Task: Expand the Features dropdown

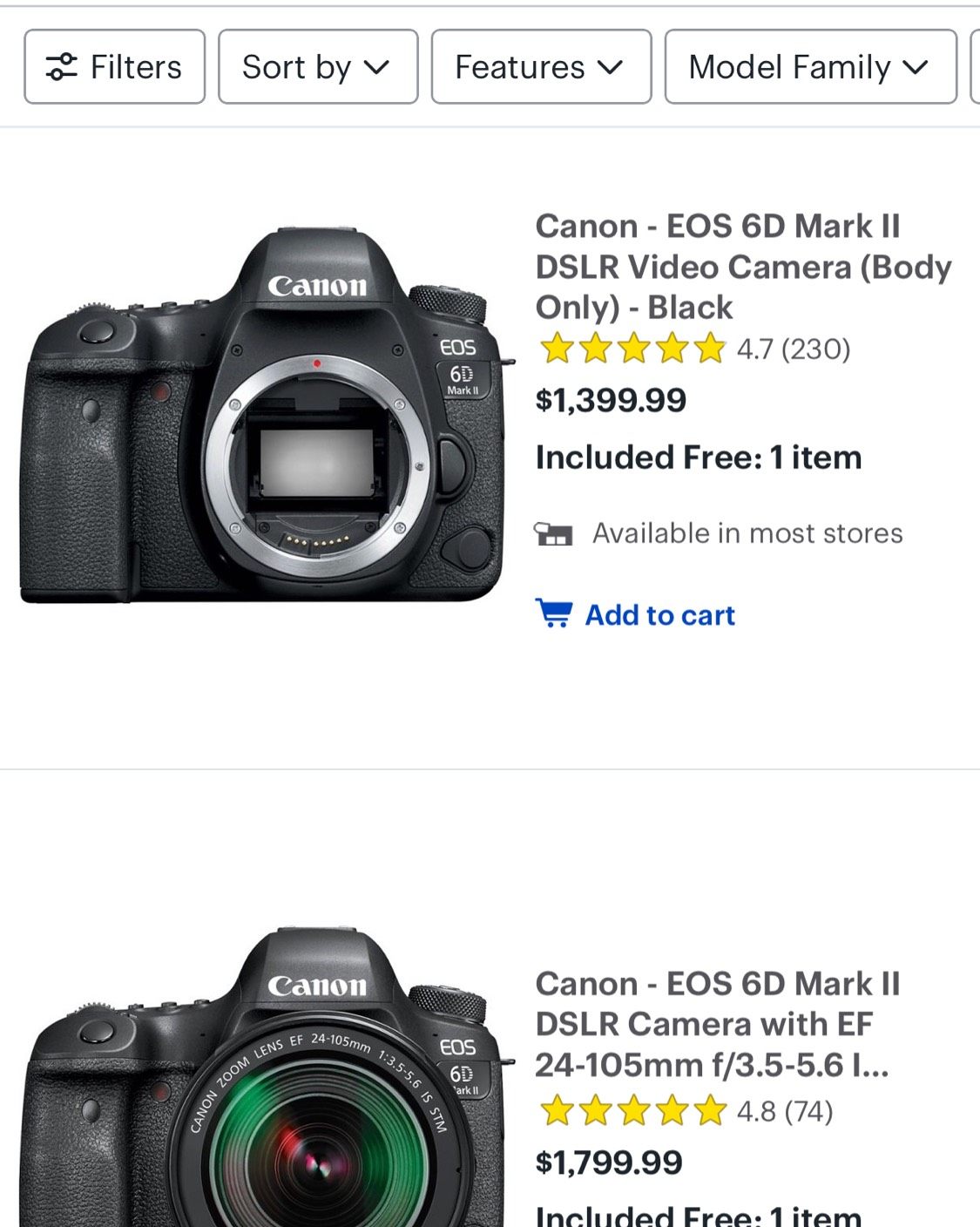Action: coord(540,67)
